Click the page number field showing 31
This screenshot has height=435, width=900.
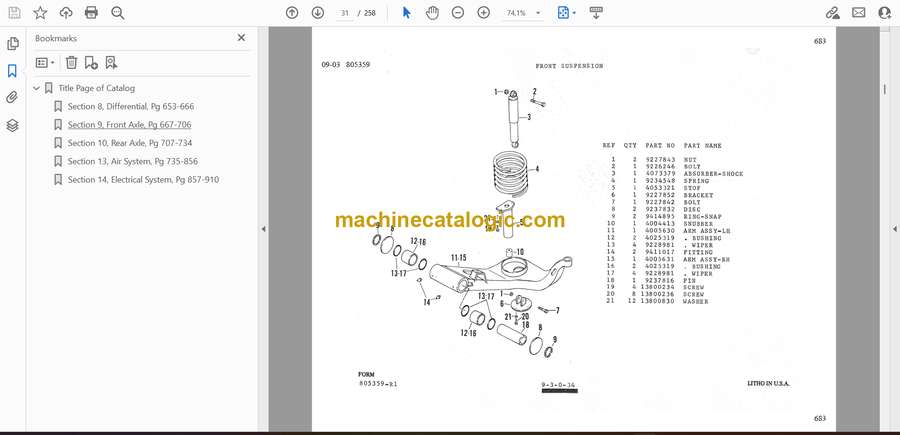coord(345,13)
